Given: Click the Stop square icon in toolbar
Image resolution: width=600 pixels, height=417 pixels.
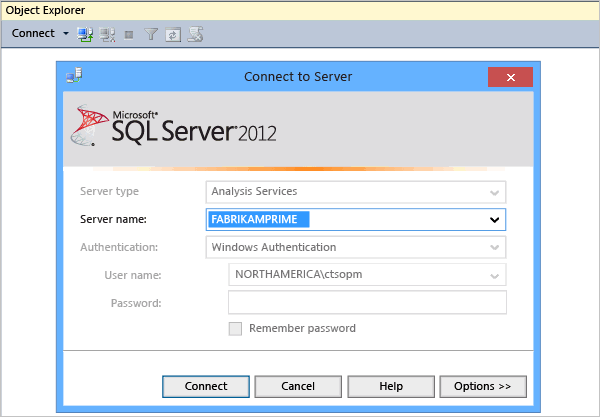Looking at the screenshot, I should (129, 34).
